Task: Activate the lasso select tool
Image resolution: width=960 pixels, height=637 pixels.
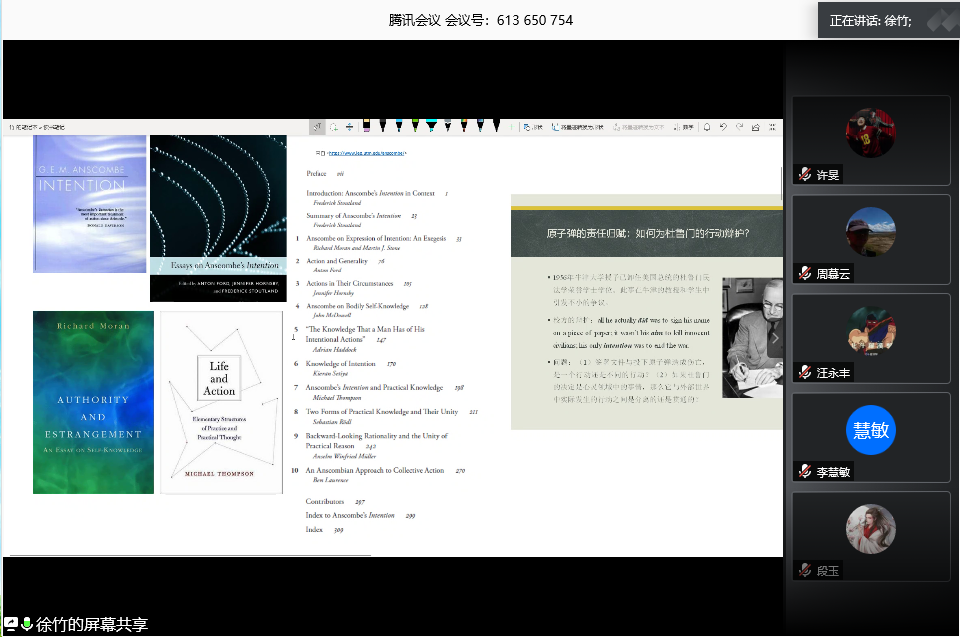Action: [334, 127]
